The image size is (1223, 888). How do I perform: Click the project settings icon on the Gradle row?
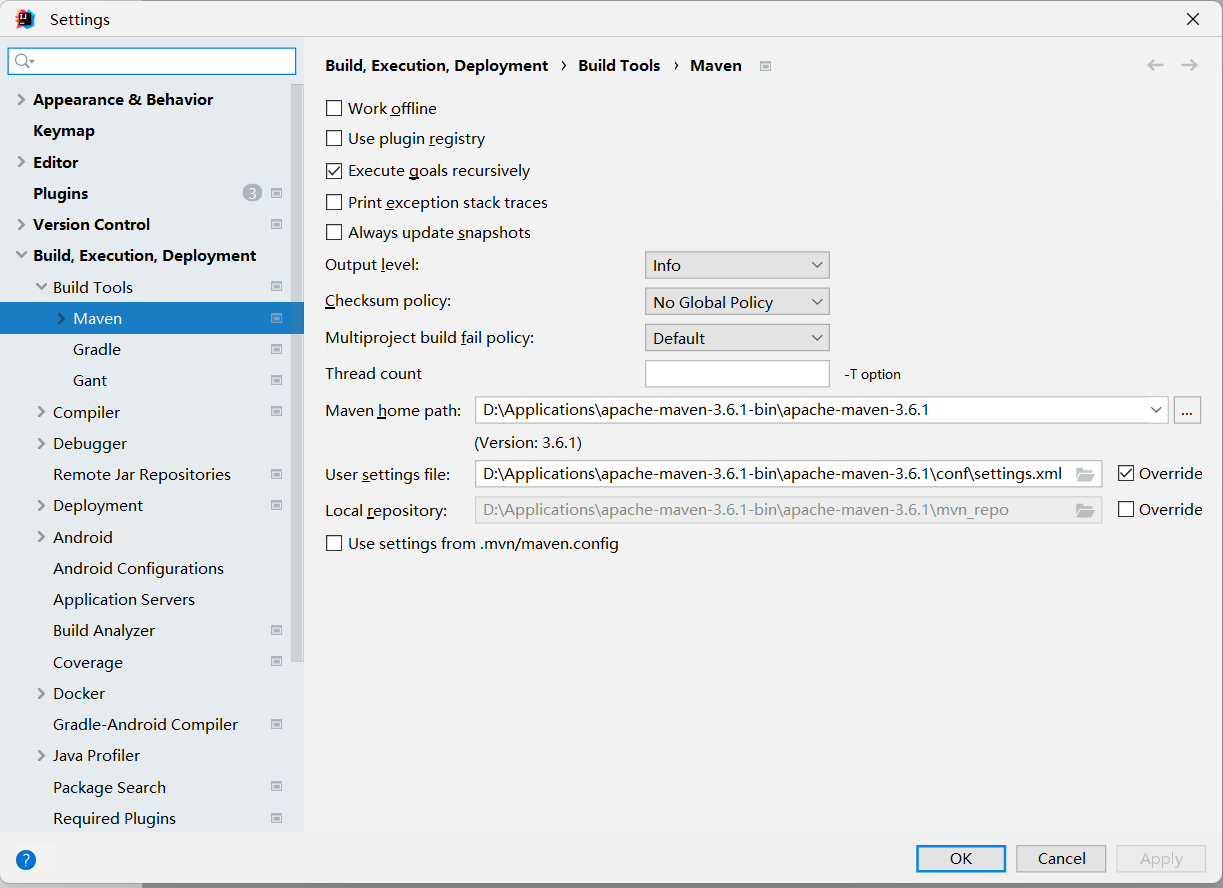(x=277, y=349)
